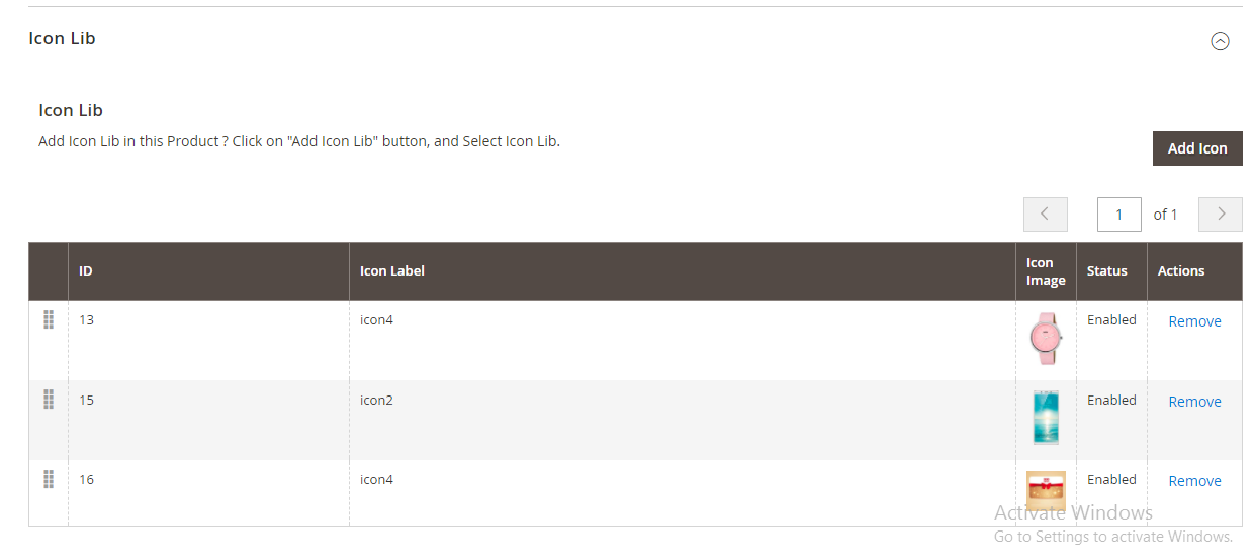Grab drag handle for row ID 13
The image size is (1254, 548).
click(48, 320)
